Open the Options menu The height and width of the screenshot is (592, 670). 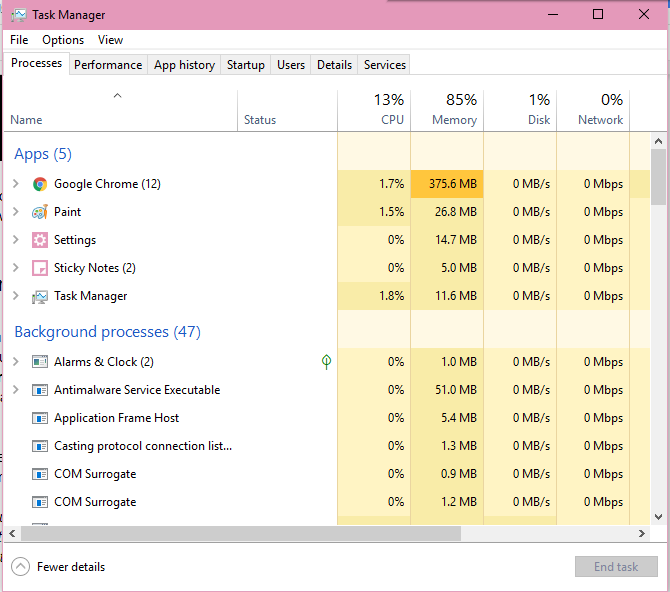[x=63, y=40]
